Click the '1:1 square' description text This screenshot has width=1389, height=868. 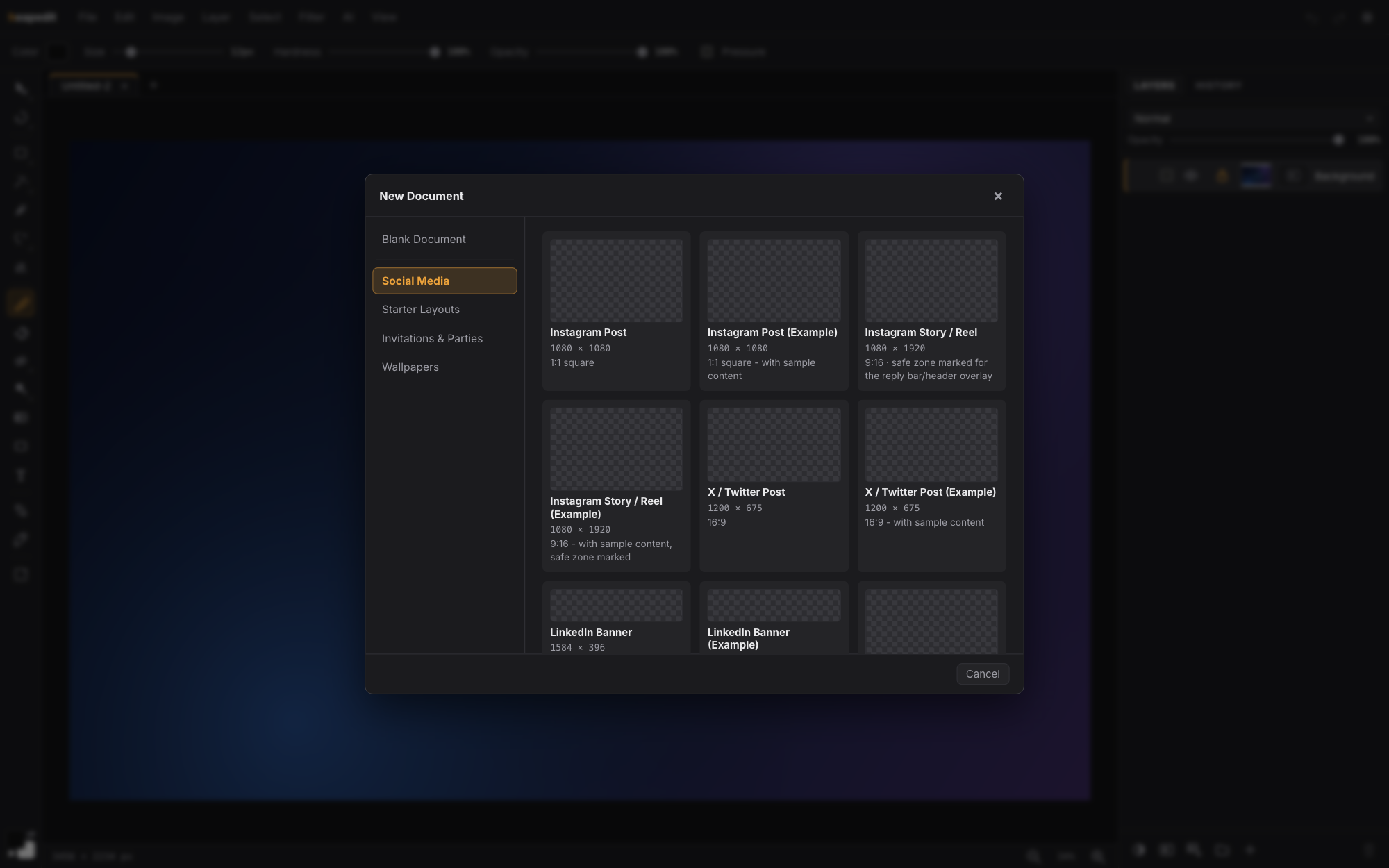[x=572, y=362]
